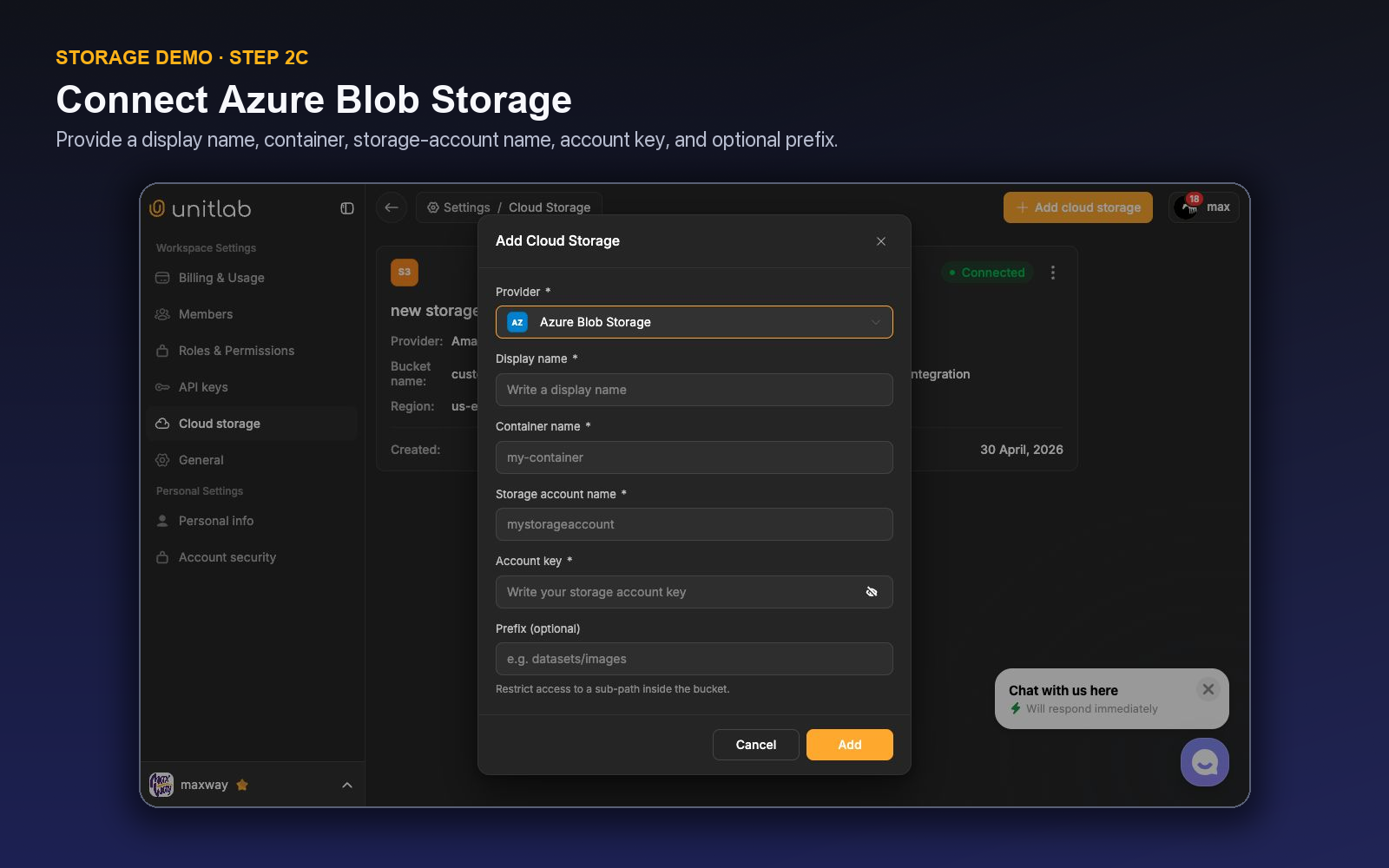Open Personal info settings
The image size is (1389, 868).
252,521
